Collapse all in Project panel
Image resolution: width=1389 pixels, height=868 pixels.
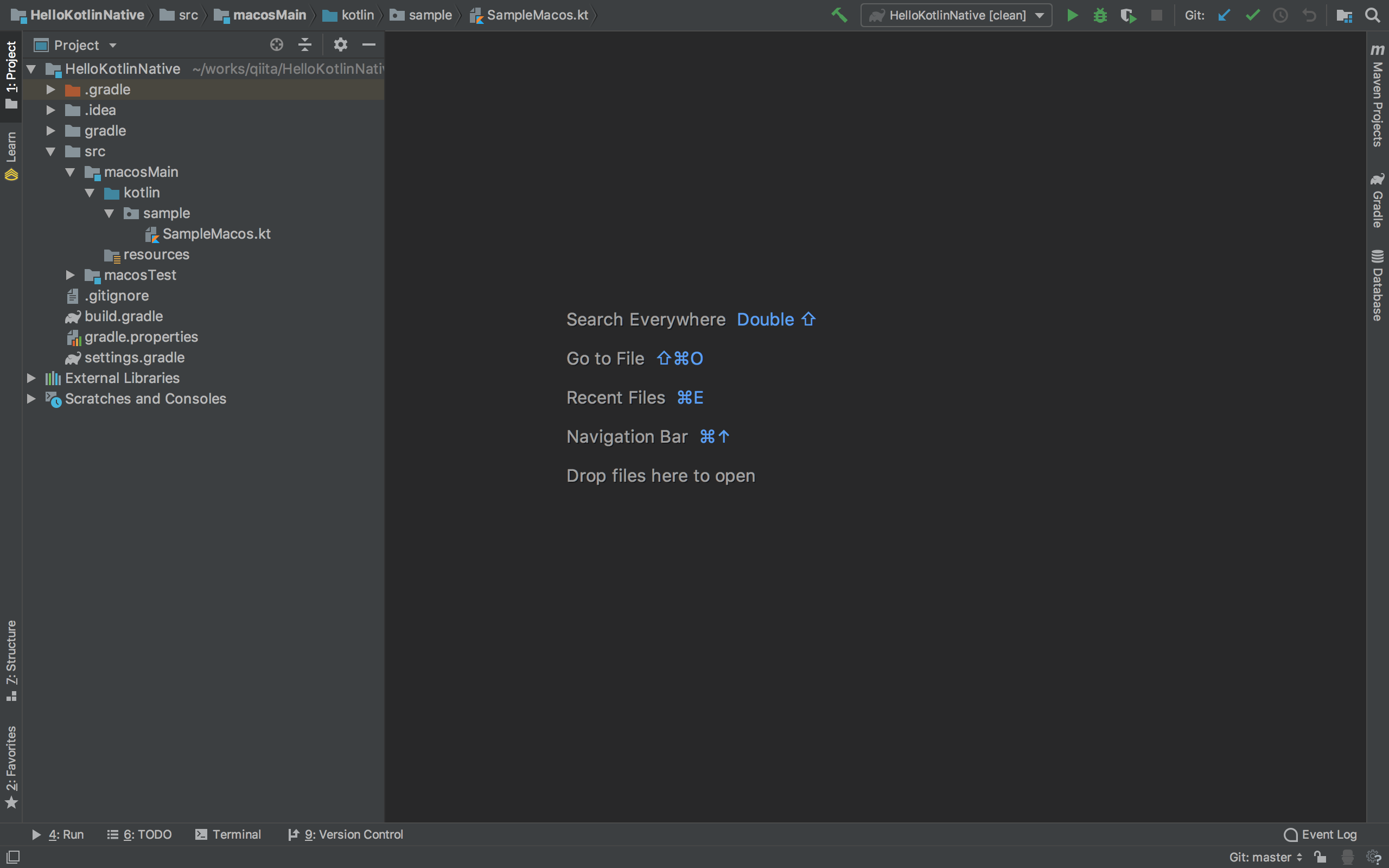[x=305, y=44]
